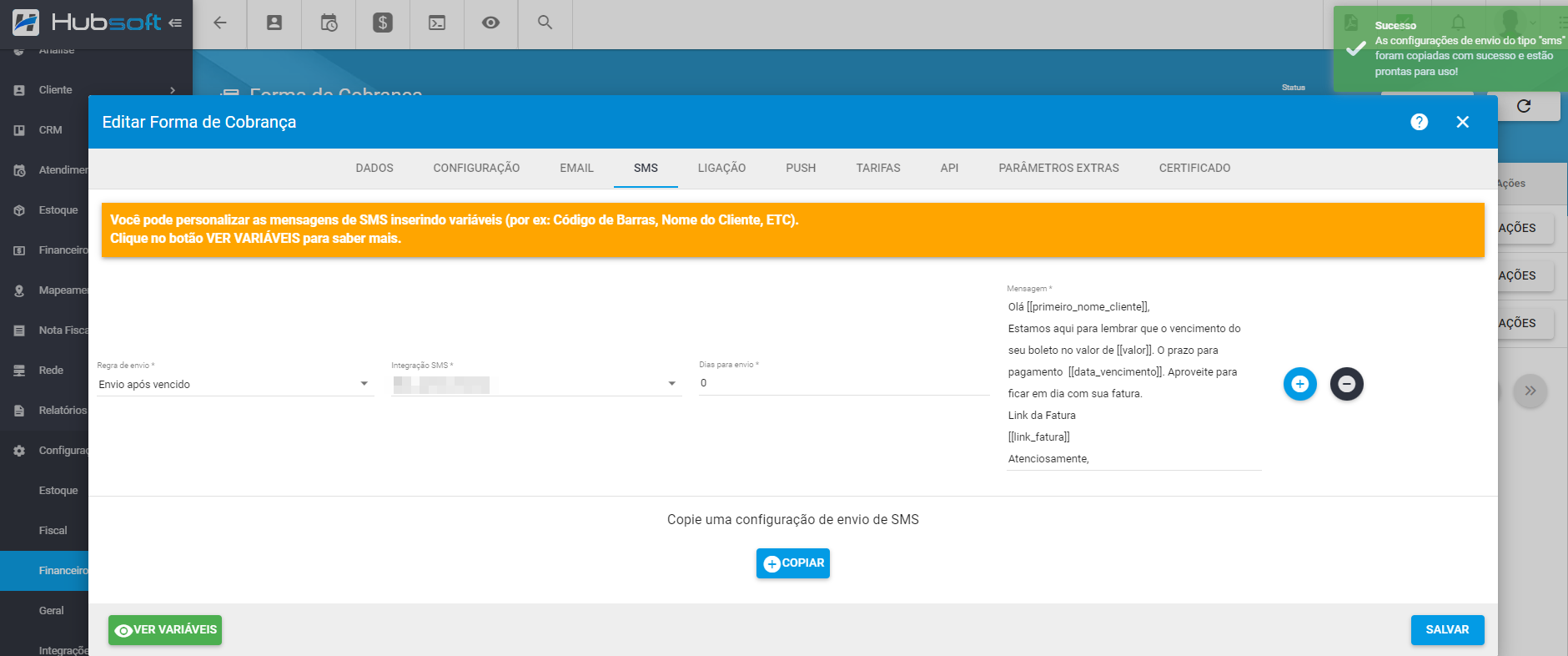Viewport: 1568px width, 656px height.
Task: Close the Editar Forma de Cobrança dialog
Action: coord(1462,122)
